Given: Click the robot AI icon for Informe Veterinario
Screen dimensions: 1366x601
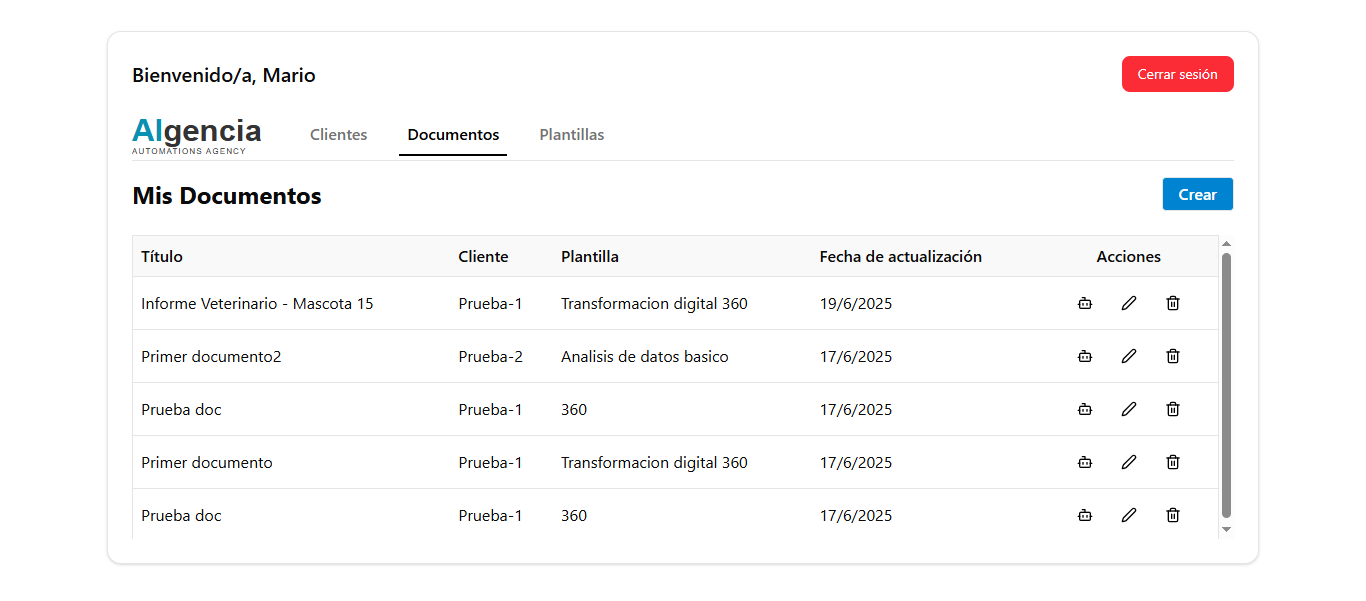Looking at the screenshot, I should pos(1085,303).
